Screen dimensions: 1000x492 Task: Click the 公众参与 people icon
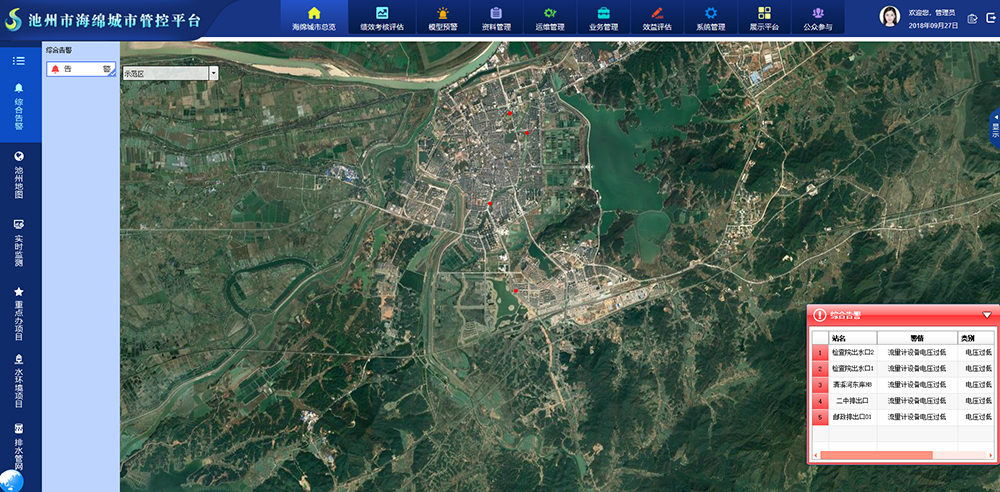coord(818,13)
